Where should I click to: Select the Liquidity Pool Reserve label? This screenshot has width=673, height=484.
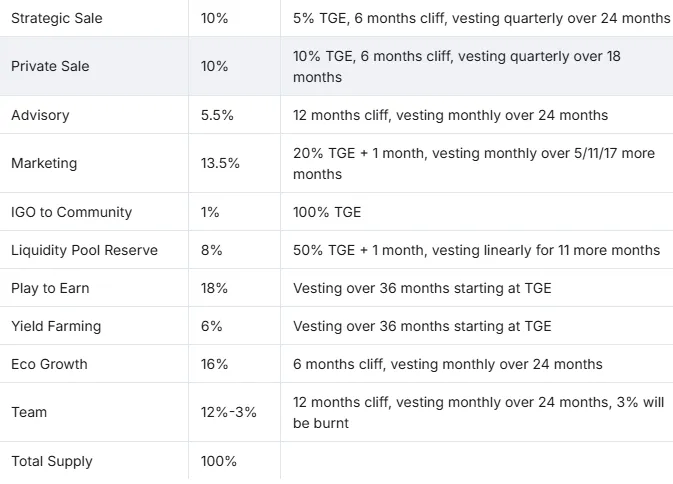pyautogui.click(x=84, y=250)
